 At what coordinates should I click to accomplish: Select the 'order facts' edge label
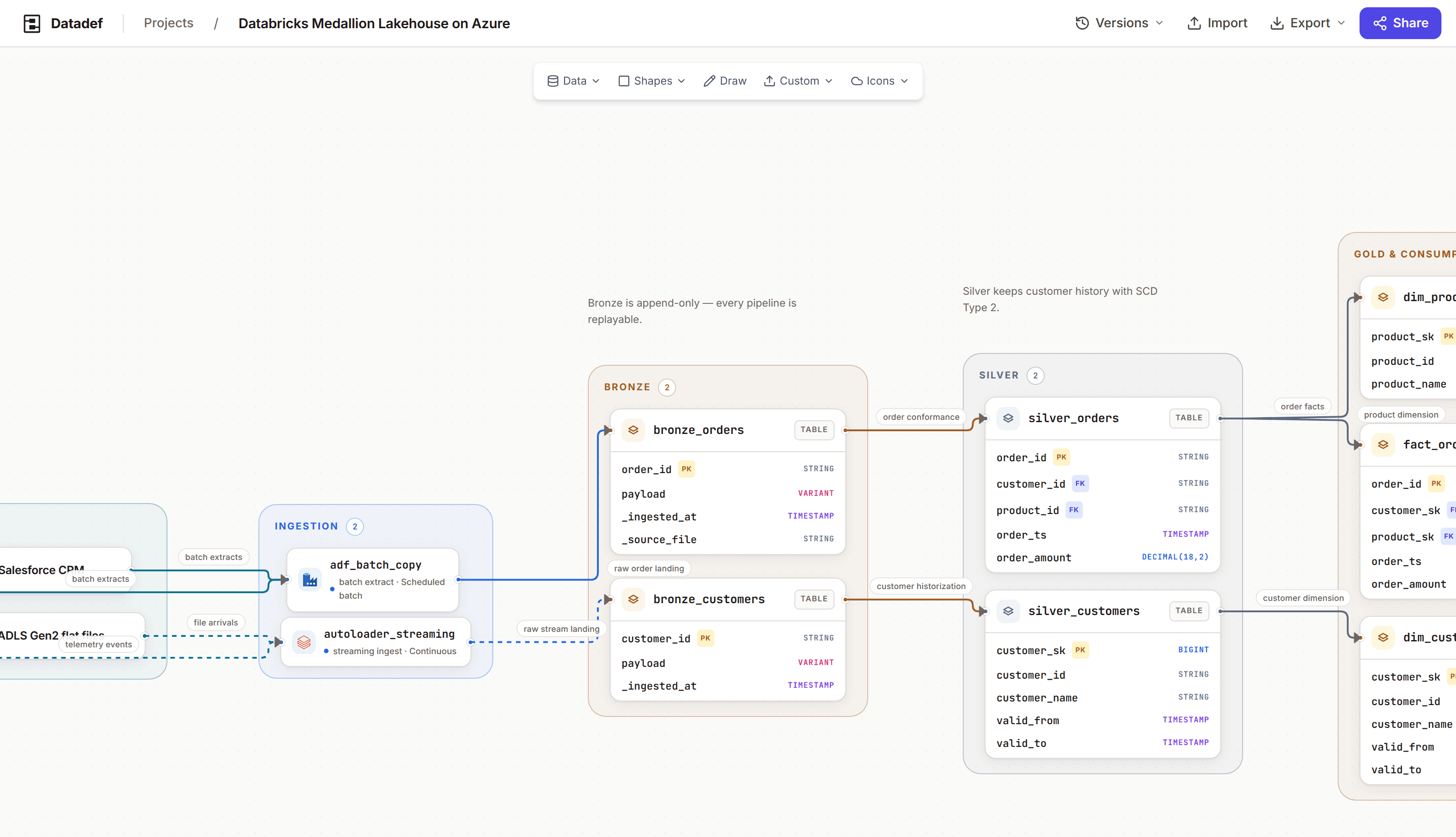point(1302,406)
